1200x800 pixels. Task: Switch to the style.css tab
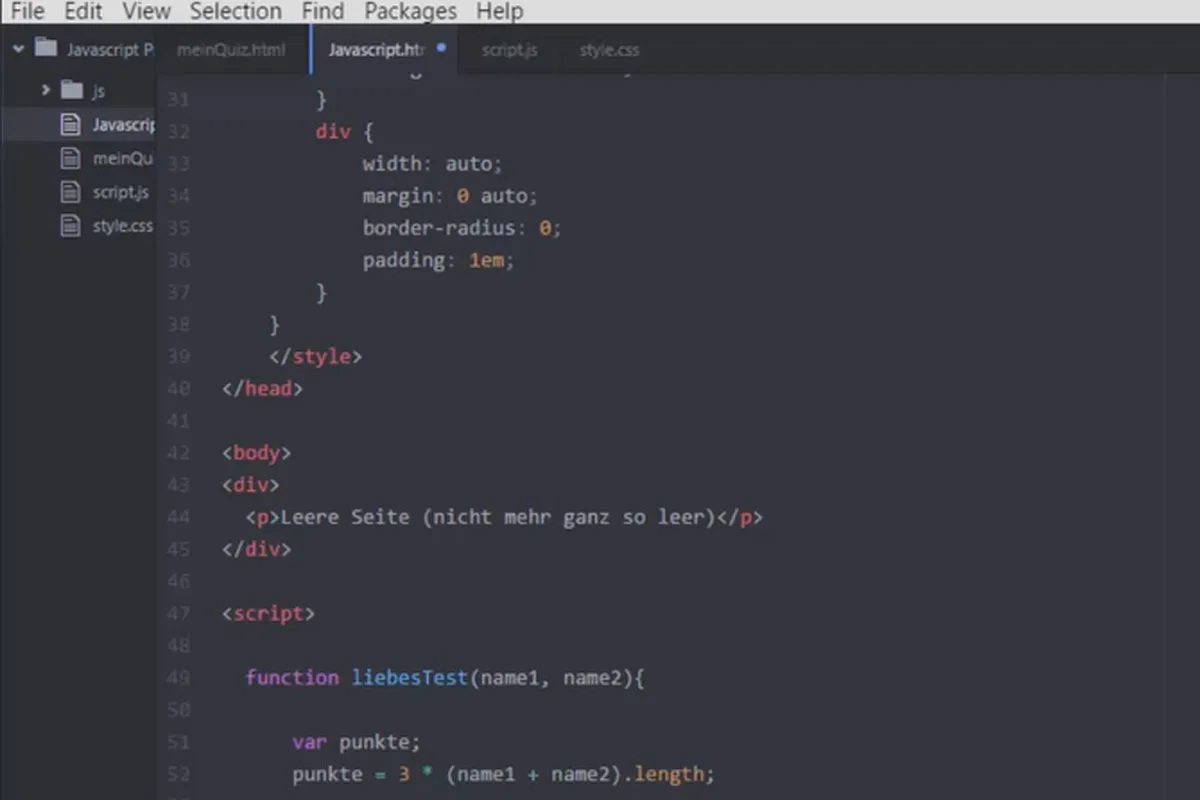[x=609, y=50]
